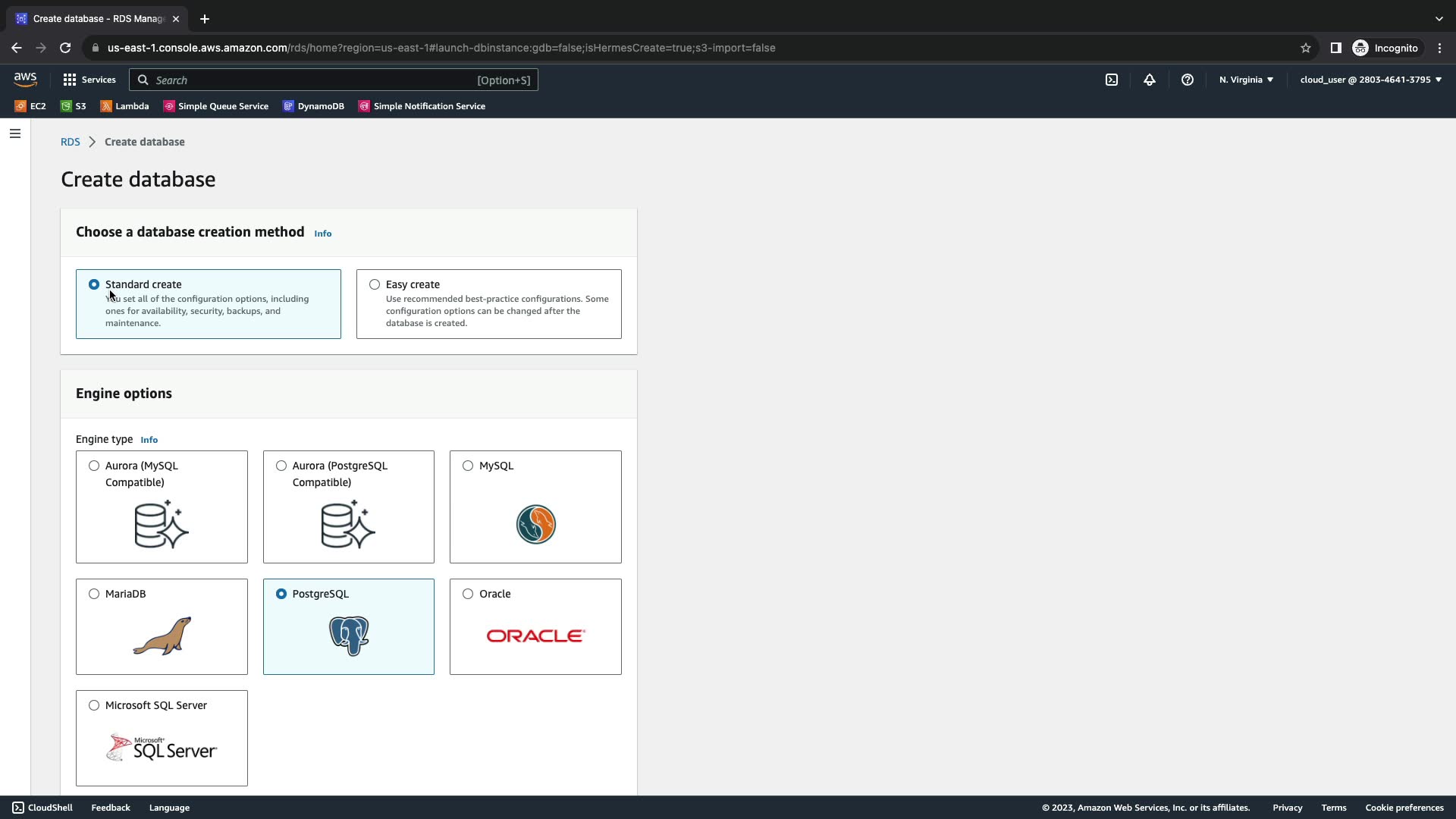This screenshot has width=1456, height=819.
Task: Open the Language menu in footer
Action: pyautogui.click(x=169, y=808)
